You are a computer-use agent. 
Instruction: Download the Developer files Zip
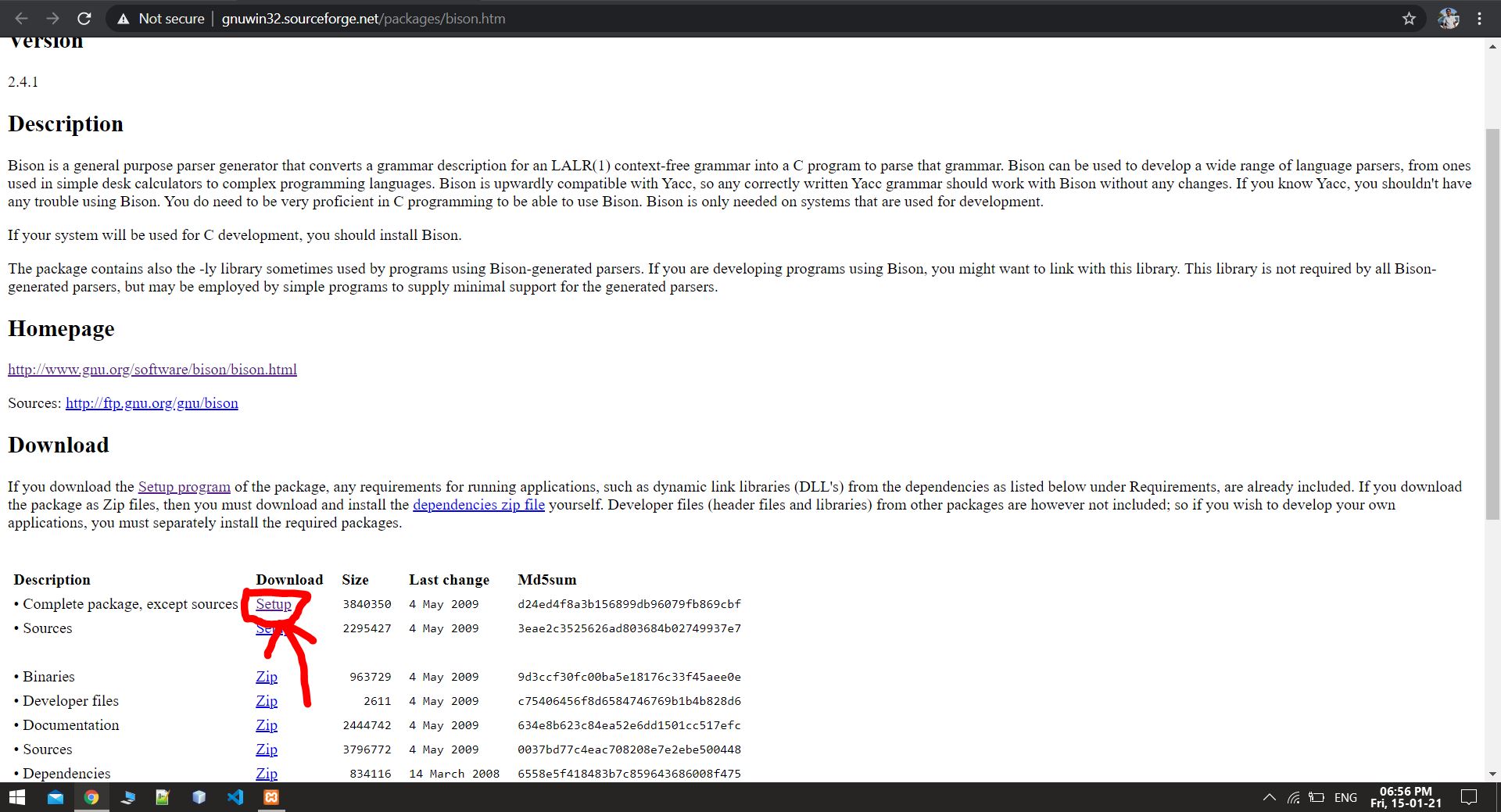[267, 700]
